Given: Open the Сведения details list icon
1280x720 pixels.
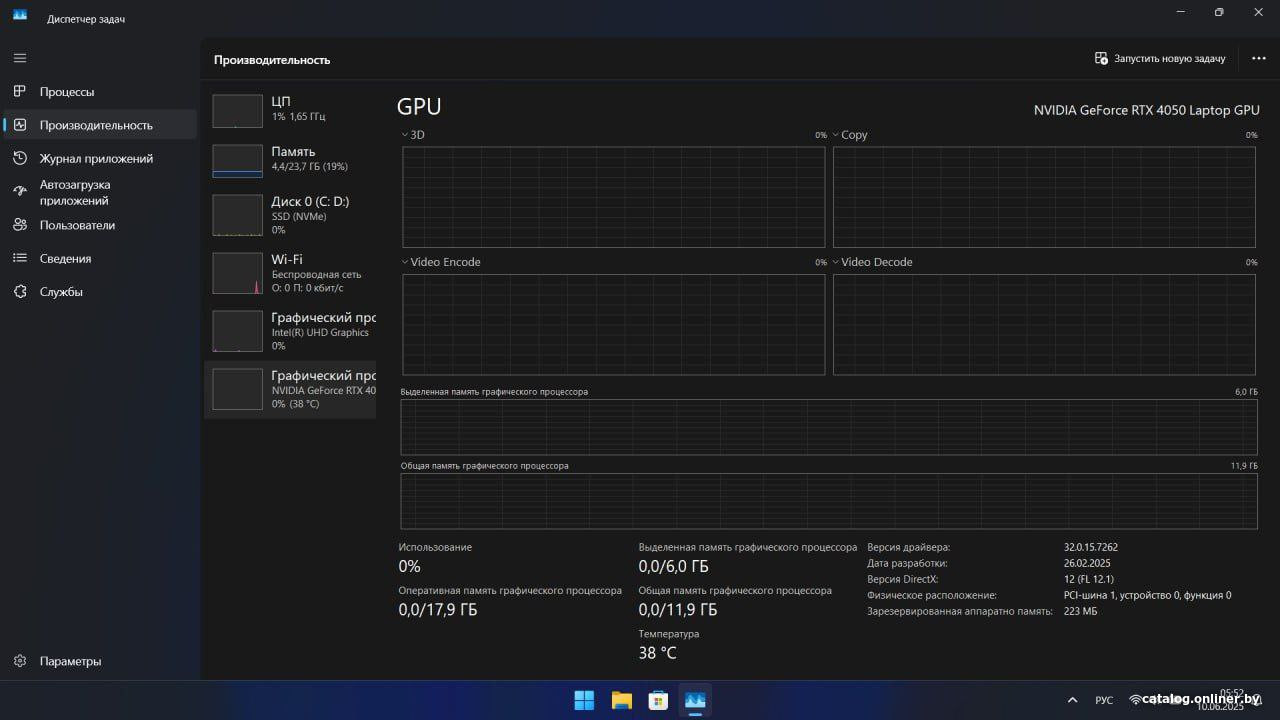Looking at the screenshot, I should point(20,258).
